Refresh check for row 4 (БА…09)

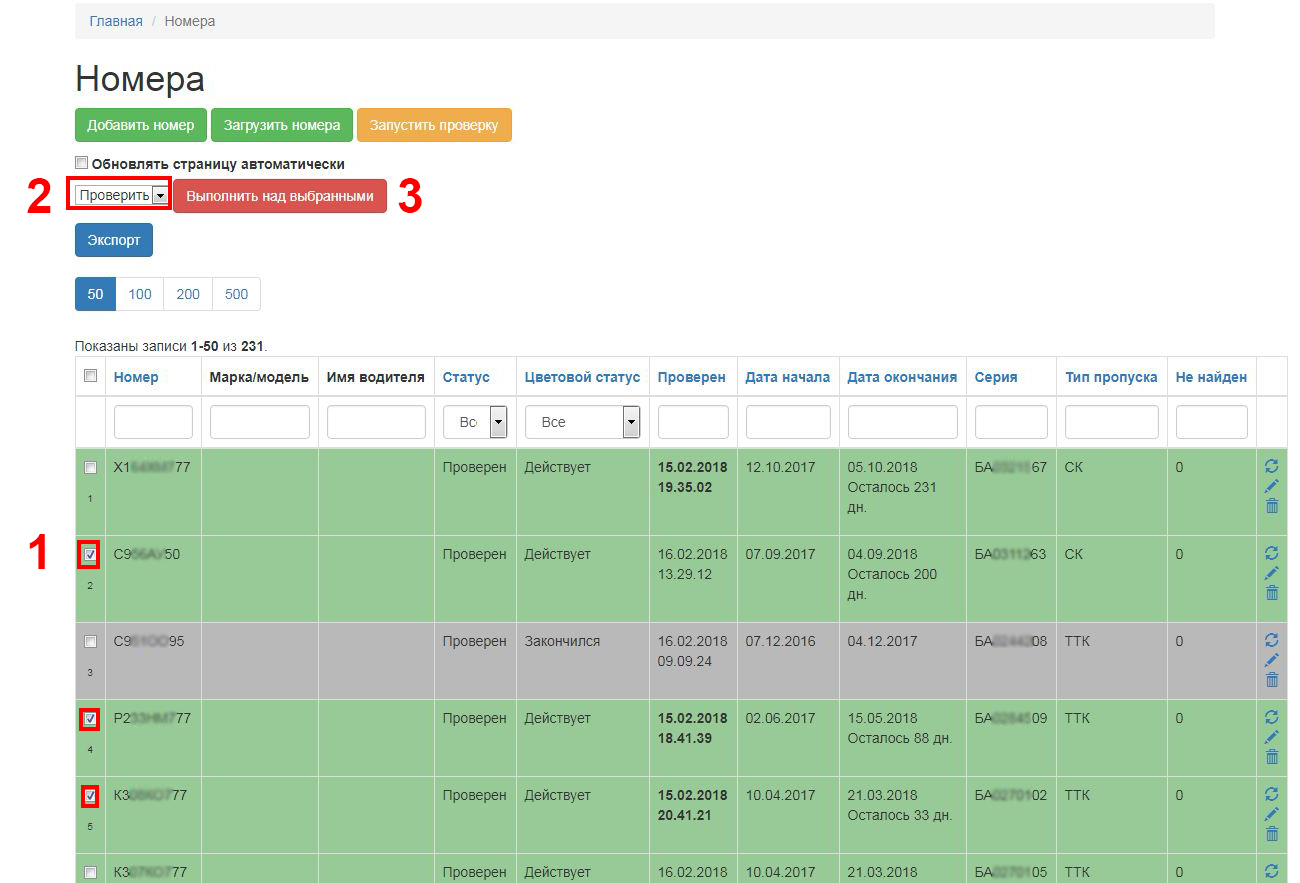(x=1272, y=717)
